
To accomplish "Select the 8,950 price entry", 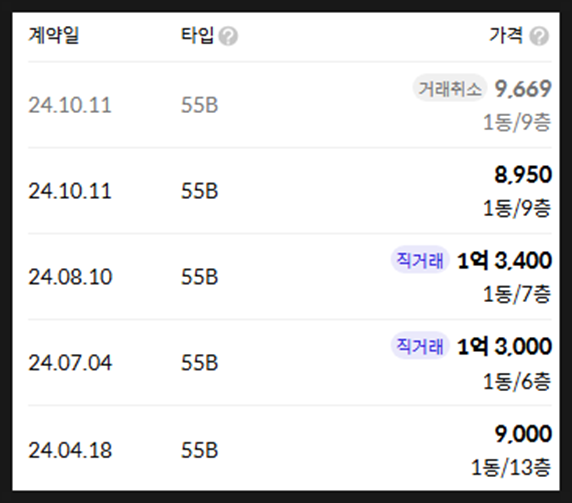I will coord(523,175).
